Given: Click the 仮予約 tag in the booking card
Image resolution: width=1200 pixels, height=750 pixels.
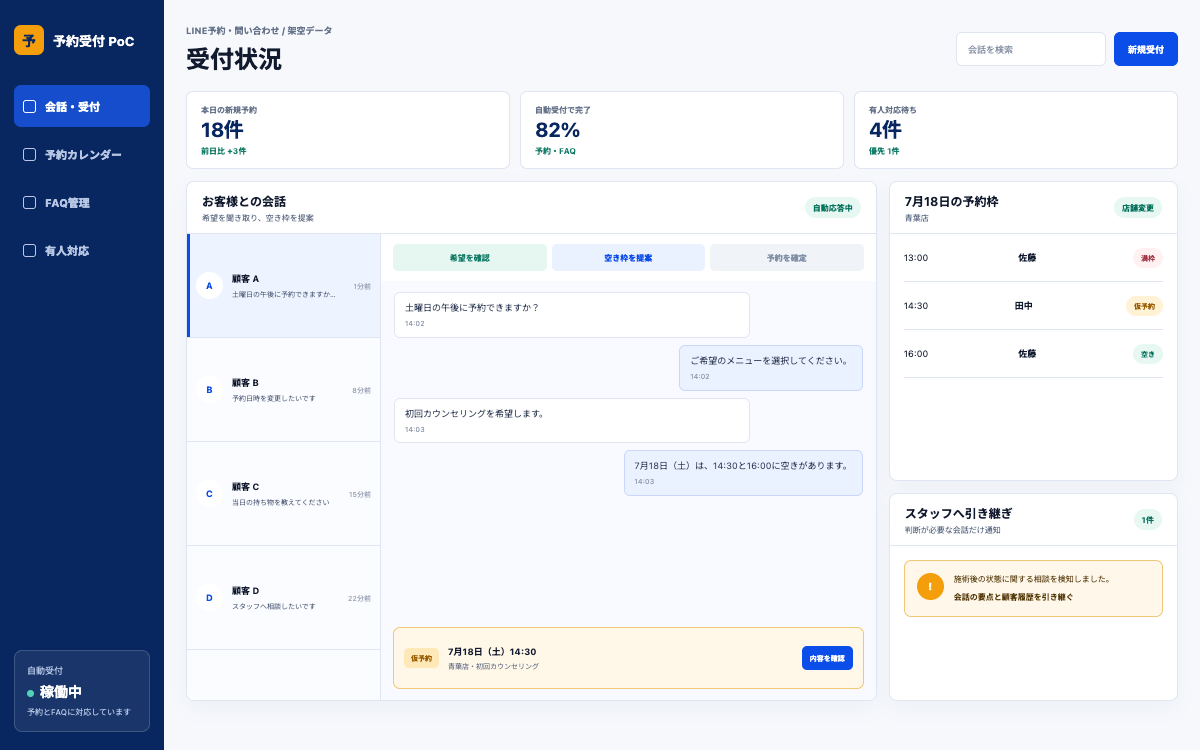Looking at the screenshot, I should pyautogui.click(x=421, y=658).
